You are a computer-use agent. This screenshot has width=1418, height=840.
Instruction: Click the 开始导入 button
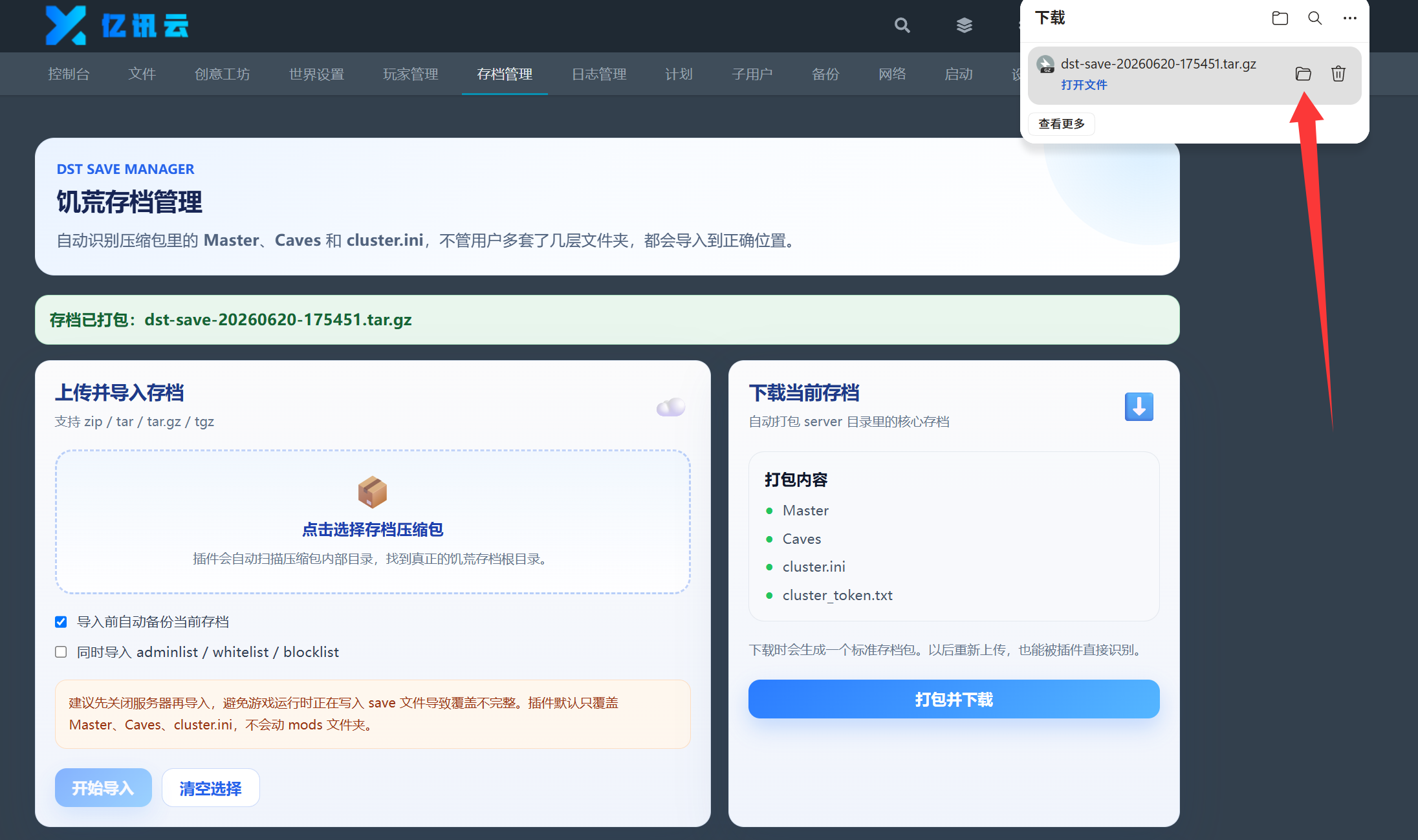pyautogui.click(x=103, y=788)
